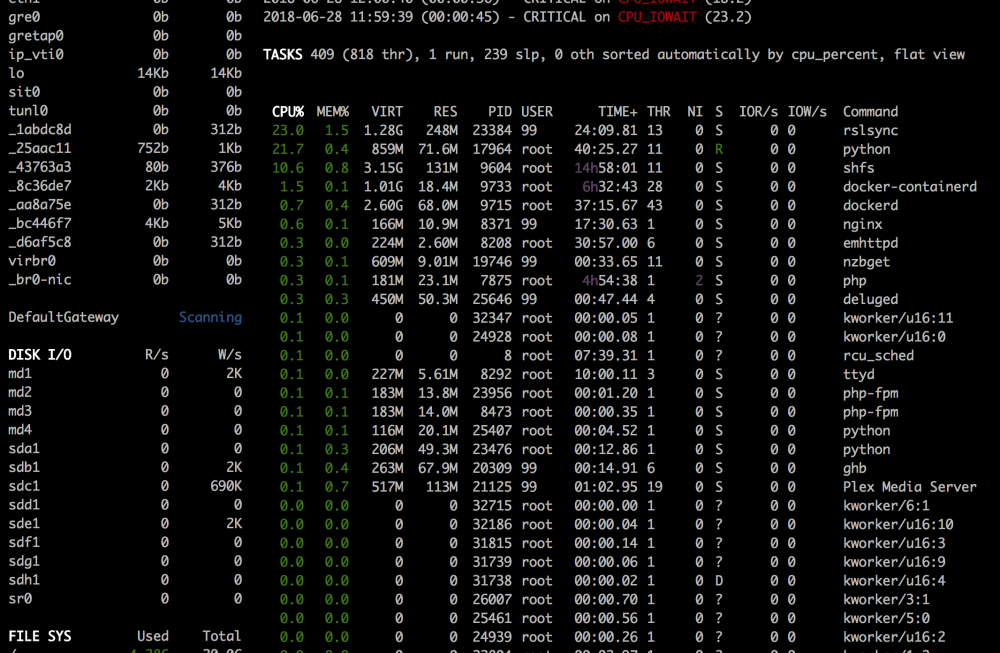Click the red CPU_IOWAIT alert (23.2)
This screenshot has height=653, width=1000.
click(657, 17)
